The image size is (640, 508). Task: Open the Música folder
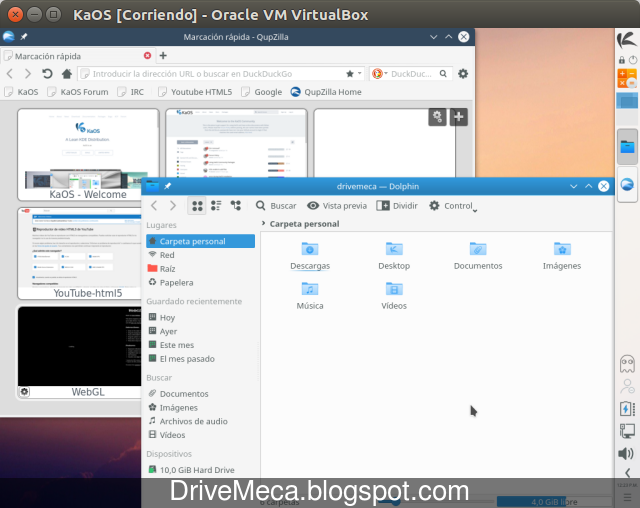click(x=310, y=296)
